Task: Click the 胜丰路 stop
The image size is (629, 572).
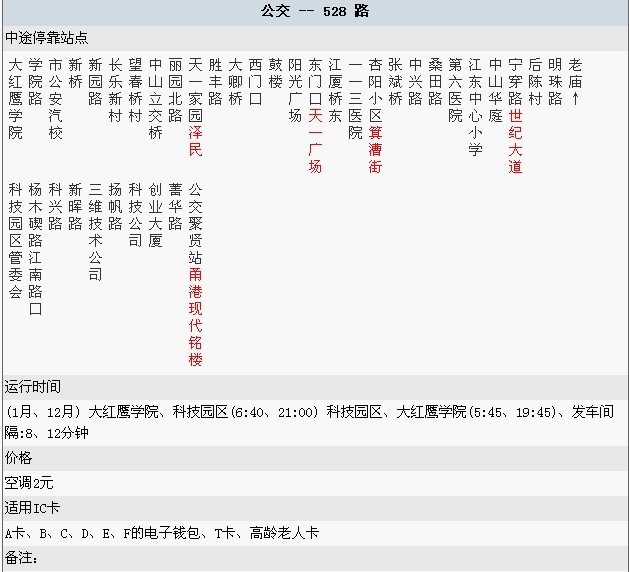Action: click(216, 82)
